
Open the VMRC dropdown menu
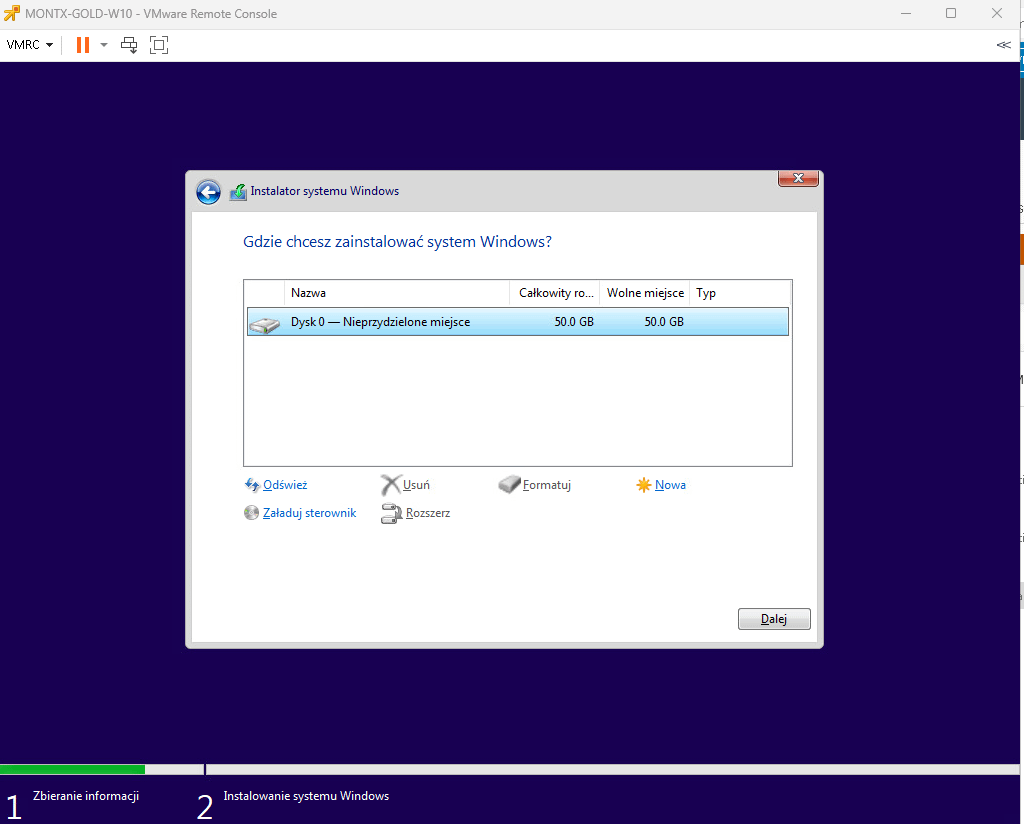click(29, 45)
